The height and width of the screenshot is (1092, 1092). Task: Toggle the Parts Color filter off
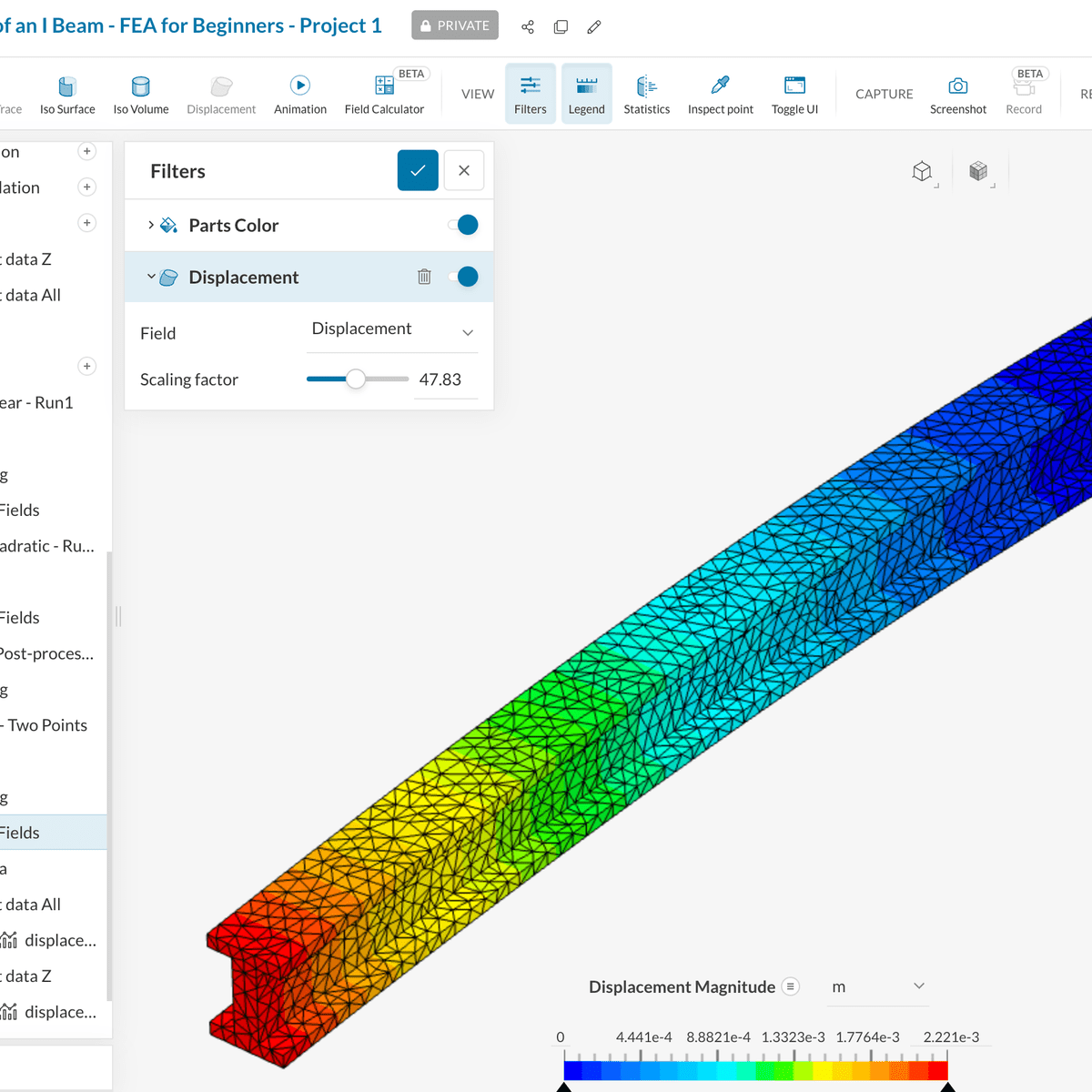tap(464, 225)
